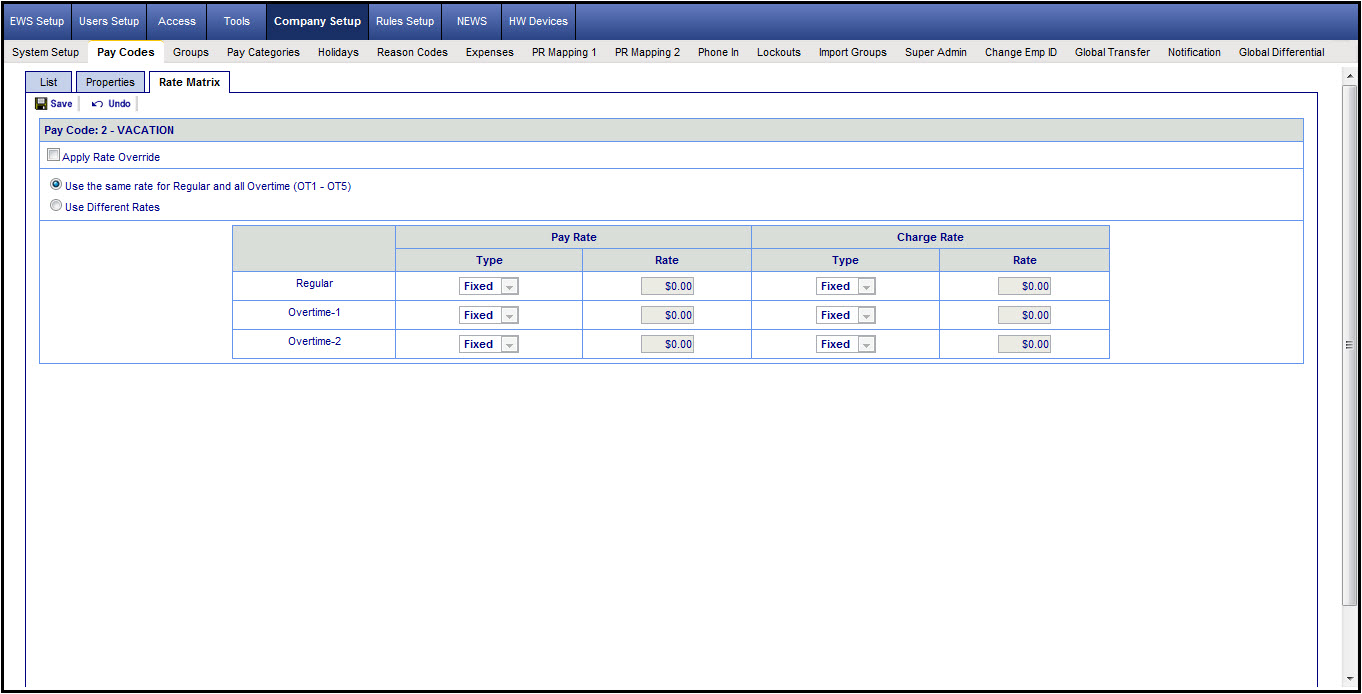Open Regular Pay Rate Type dropdown
This screenshot has height=694, width=1362.
point(509,286)
